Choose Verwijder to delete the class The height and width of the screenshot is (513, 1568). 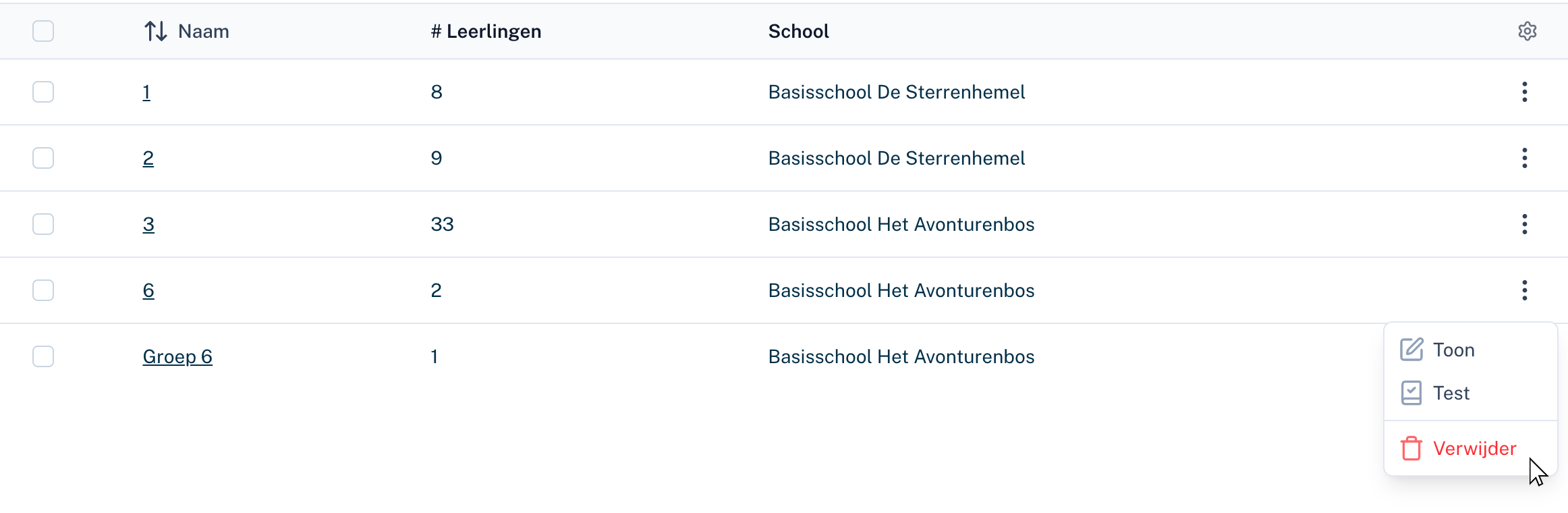tap(1474, 448)
